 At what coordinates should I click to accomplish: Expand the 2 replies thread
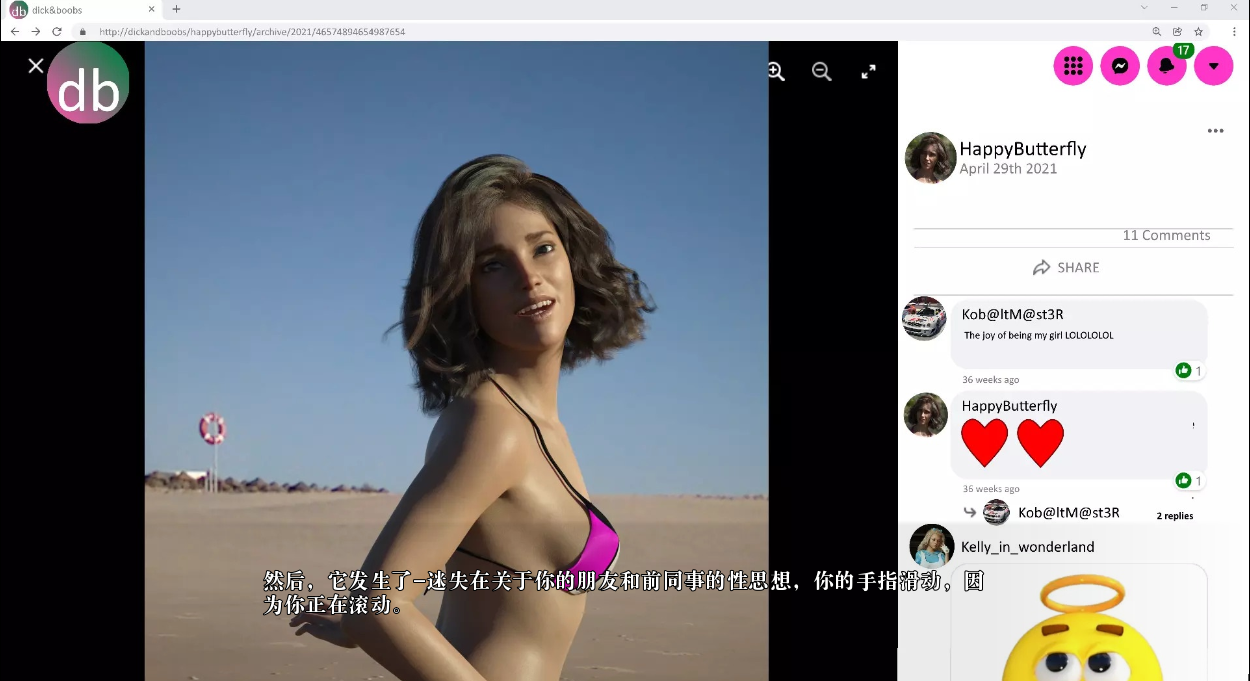tap(1174, 516)
